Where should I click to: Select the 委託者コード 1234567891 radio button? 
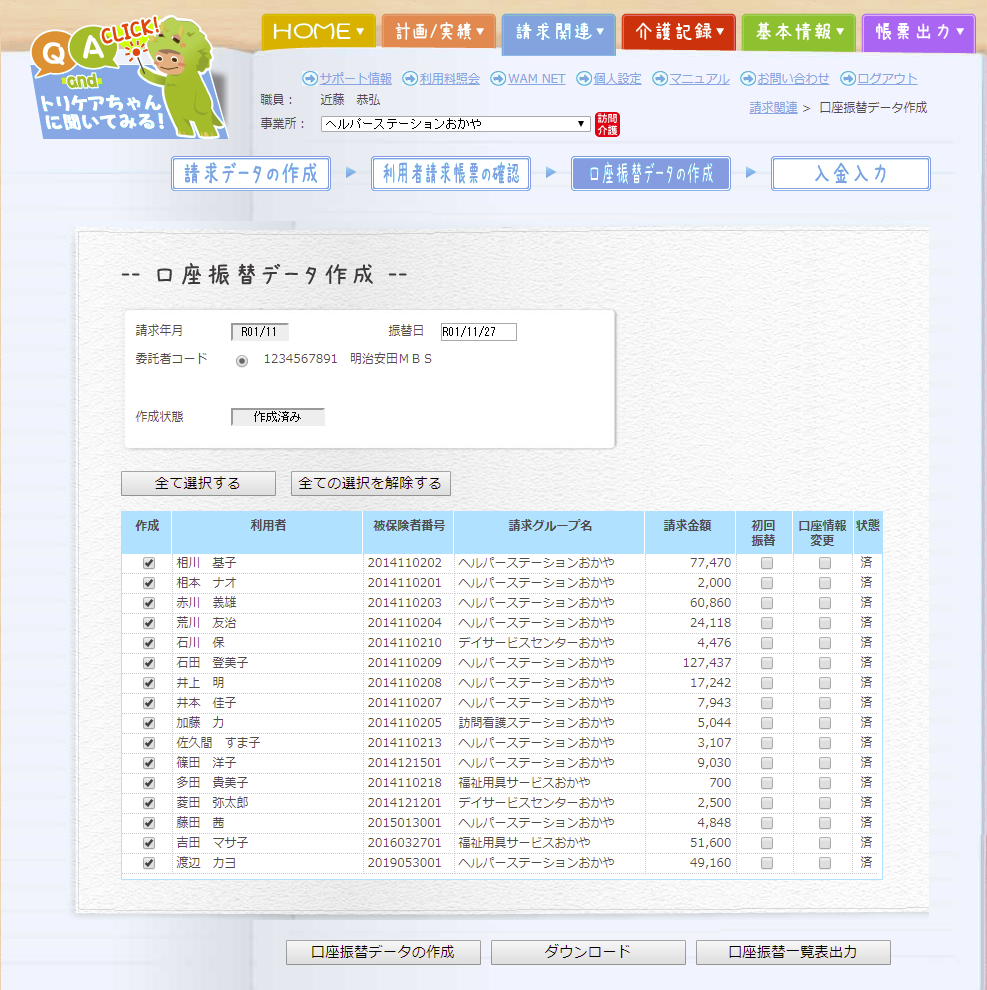242,360
